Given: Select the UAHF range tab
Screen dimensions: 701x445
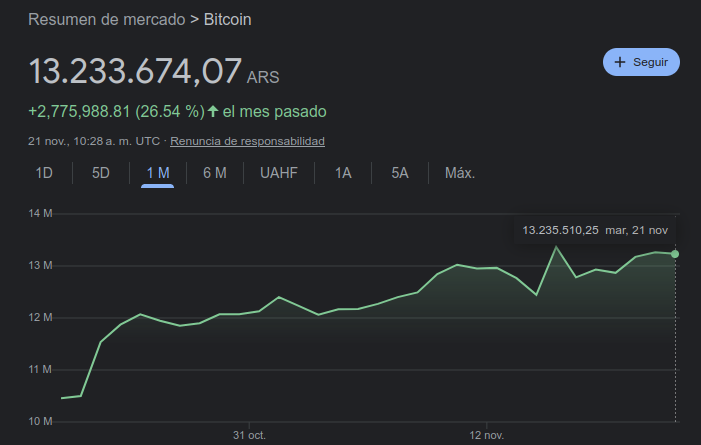Looking at the screenshot, I should [x=279, y=173].
